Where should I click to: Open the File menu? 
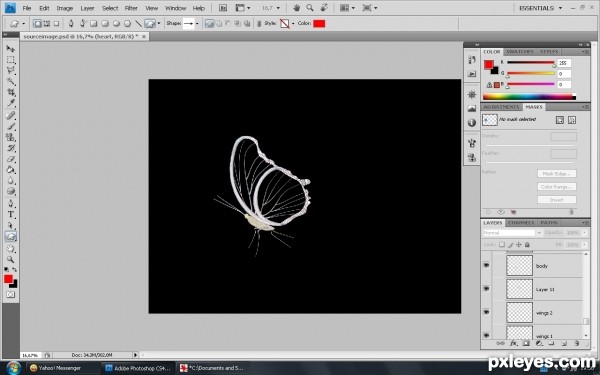(26, 8)
